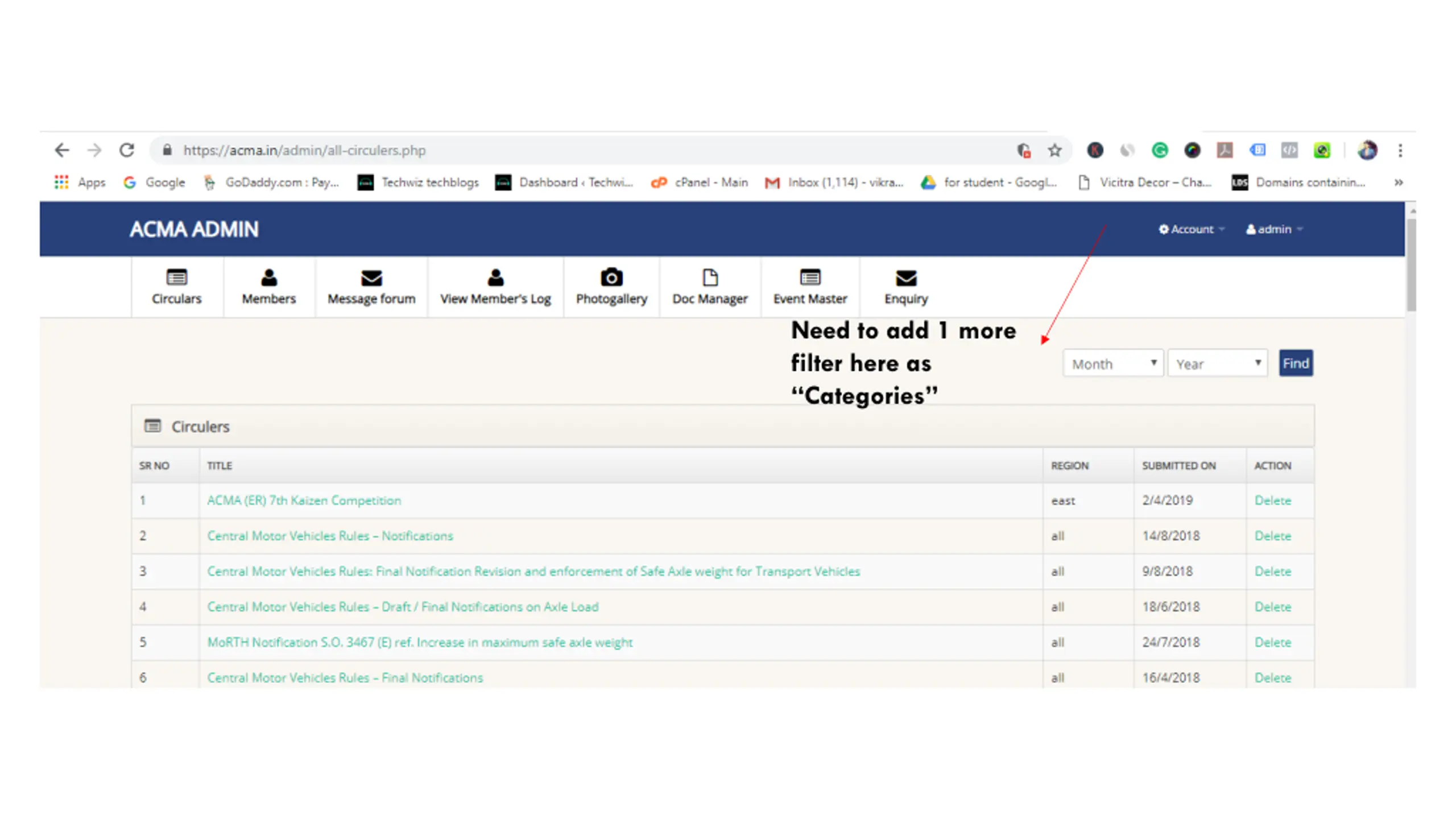1456x819 pixels.
Task: Open the Vicitra Decor bookmark
Action: 1145,182
